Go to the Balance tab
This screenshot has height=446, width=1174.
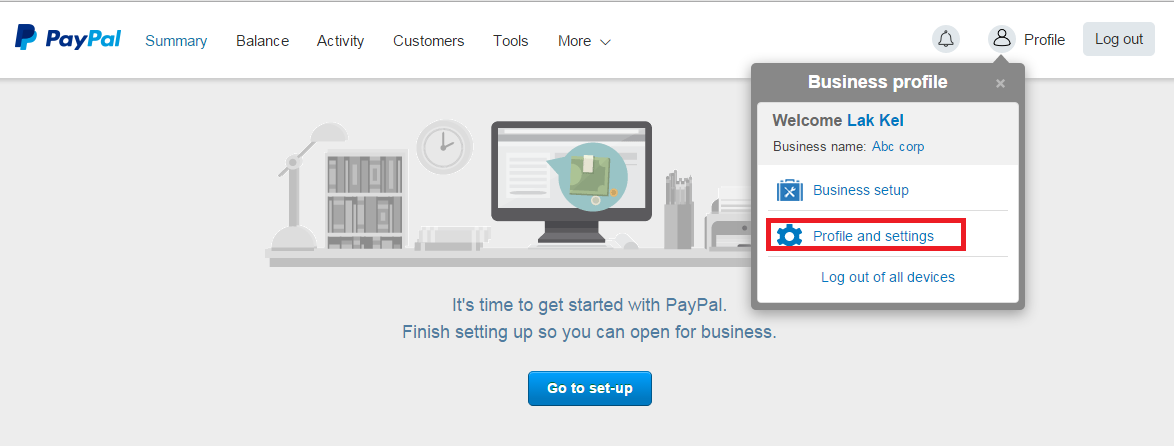(262, 41)
